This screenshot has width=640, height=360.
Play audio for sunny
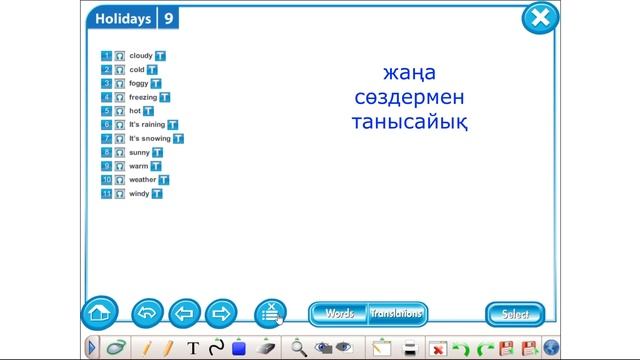click(x=119, y=152)
